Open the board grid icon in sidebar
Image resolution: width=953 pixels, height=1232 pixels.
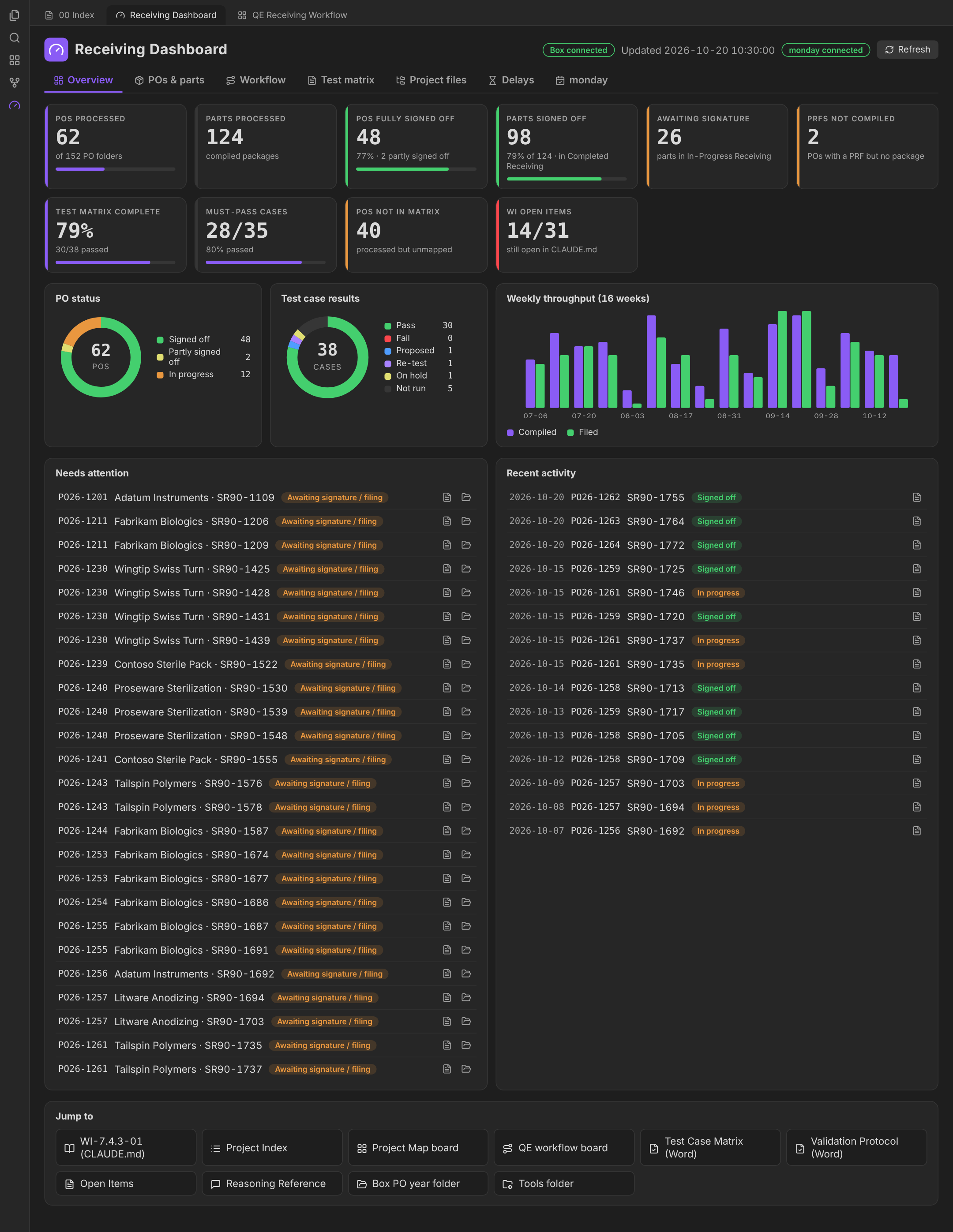coord(15,60)
